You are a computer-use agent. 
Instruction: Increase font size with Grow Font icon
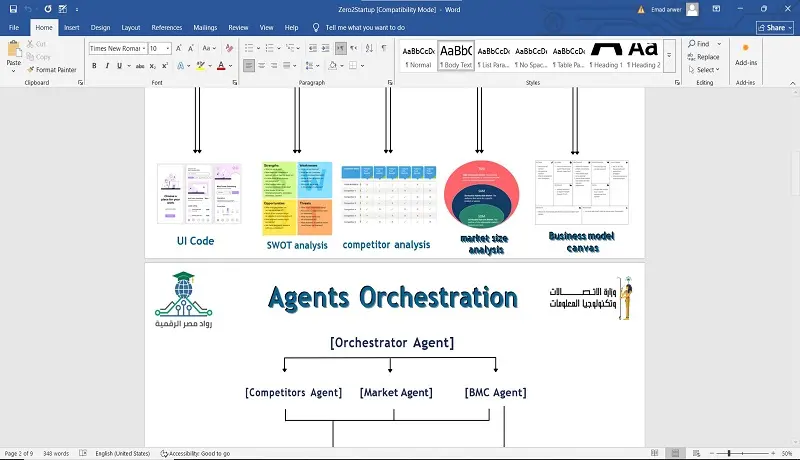point(179,48)
